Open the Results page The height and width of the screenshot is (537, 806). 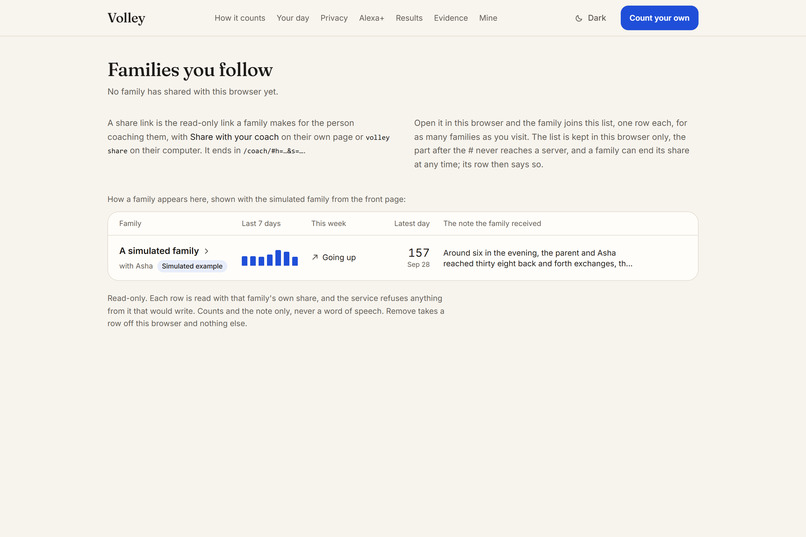click(x=409, y=18)
